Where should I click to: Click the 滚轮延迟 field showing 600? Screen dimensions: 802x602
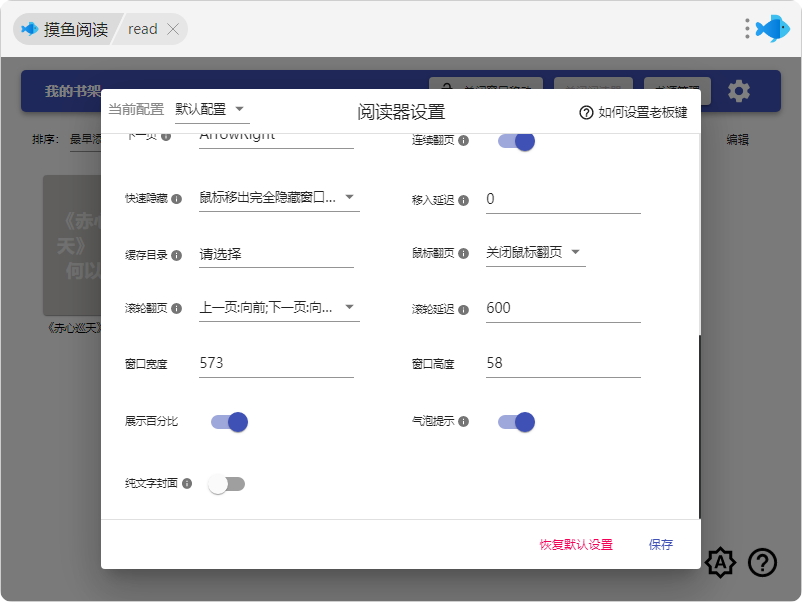(563, 309)
